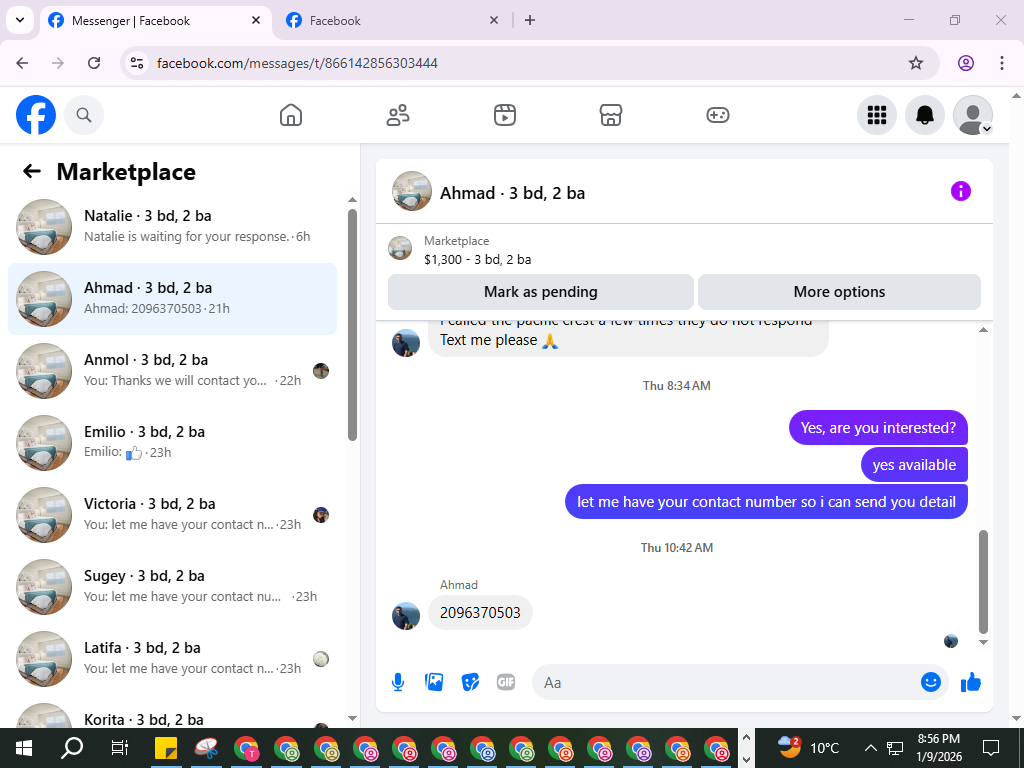Reload the page
This screenshot has height=768, width=1024.
tap(94, 63)
